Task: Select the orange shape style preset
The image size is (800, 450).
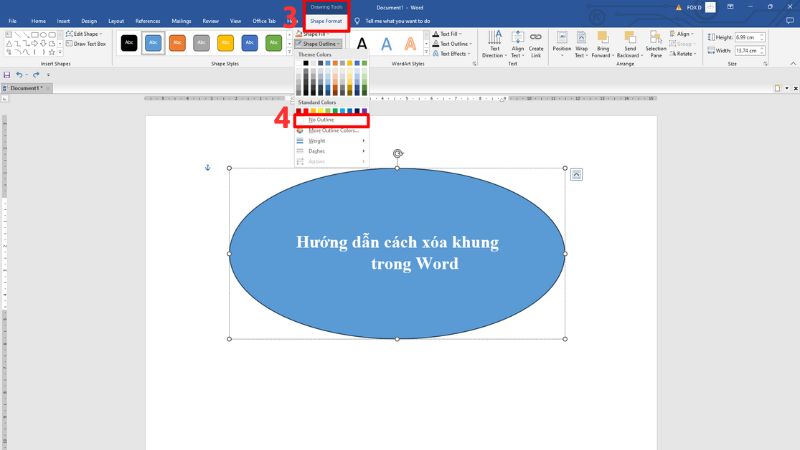Action: click(177, 42)
